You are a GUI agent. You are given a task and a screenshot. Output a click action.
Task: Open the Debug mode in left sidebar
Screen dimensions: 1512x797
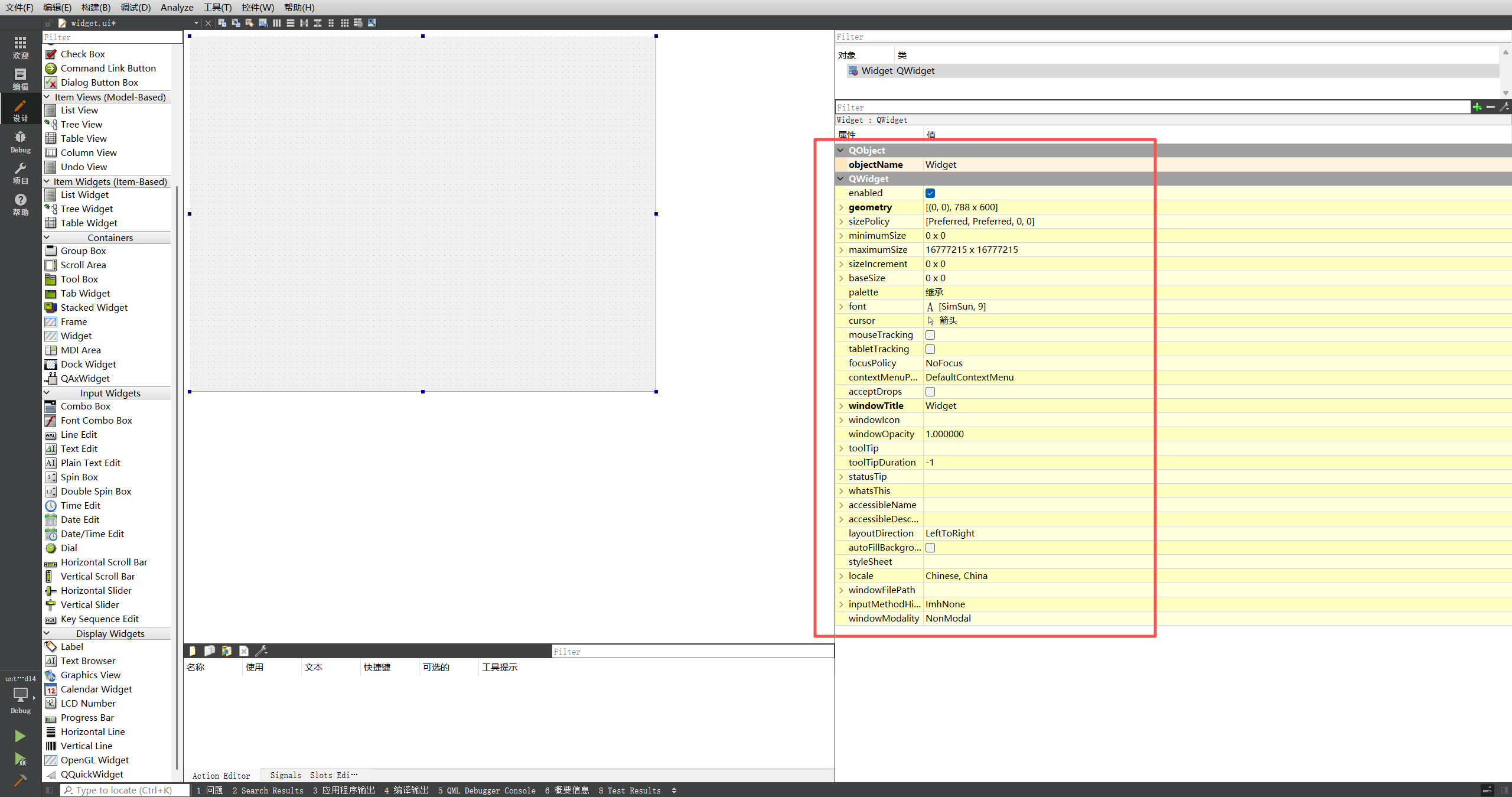pyautogui.click(x=20, y=142)
